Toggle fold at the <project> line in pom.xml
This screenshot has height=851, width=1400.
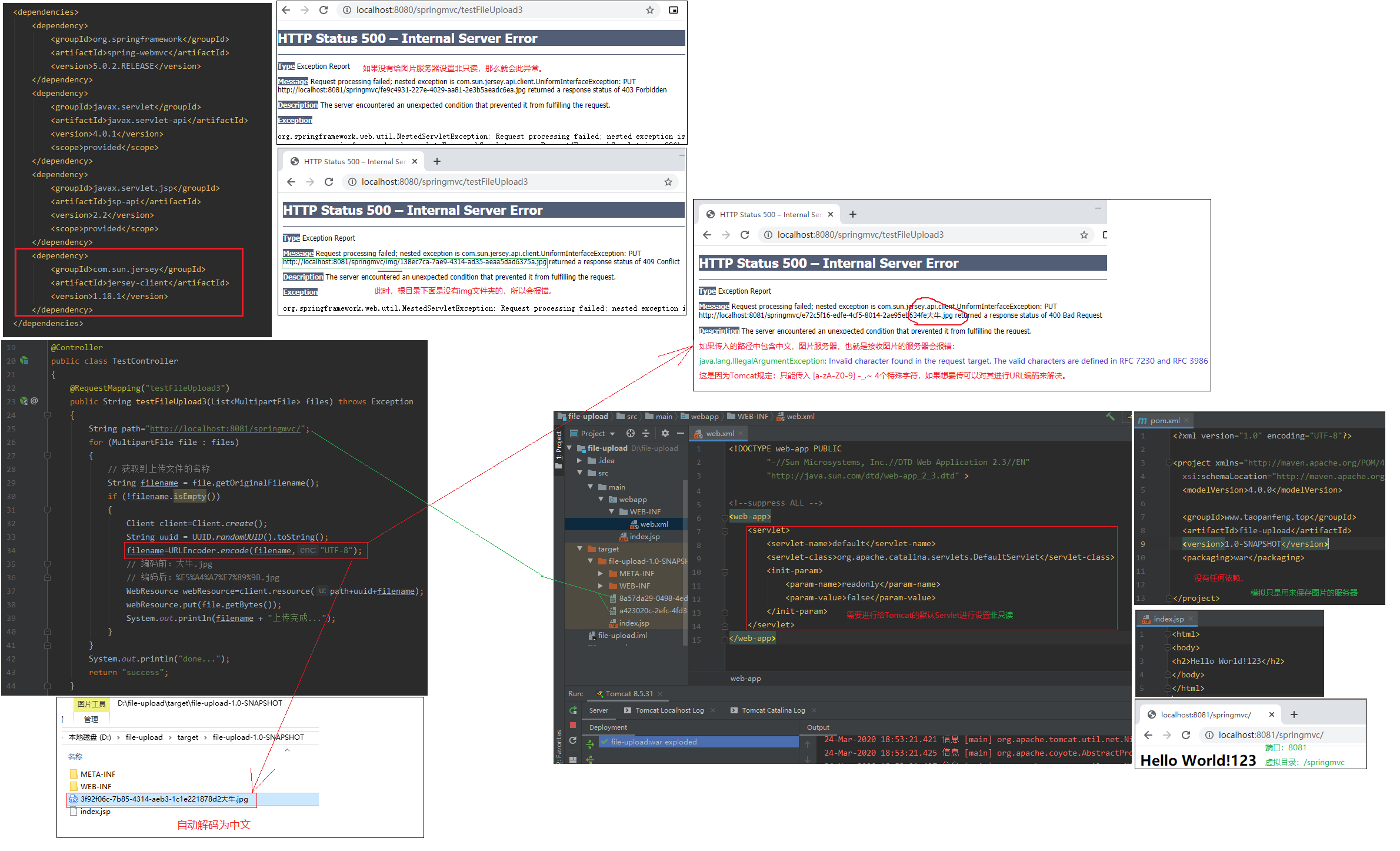point(1168,463)
